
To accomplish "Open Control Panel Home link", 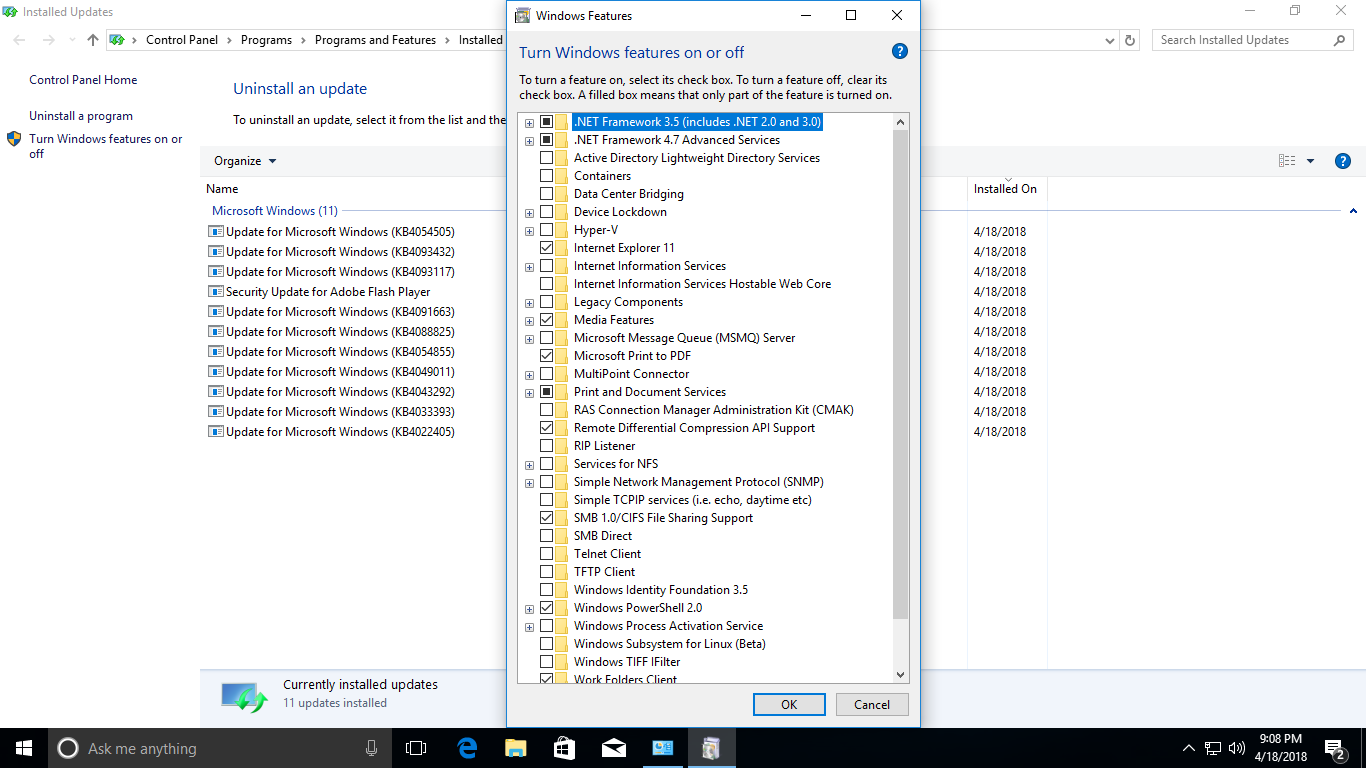I will 83,80.
